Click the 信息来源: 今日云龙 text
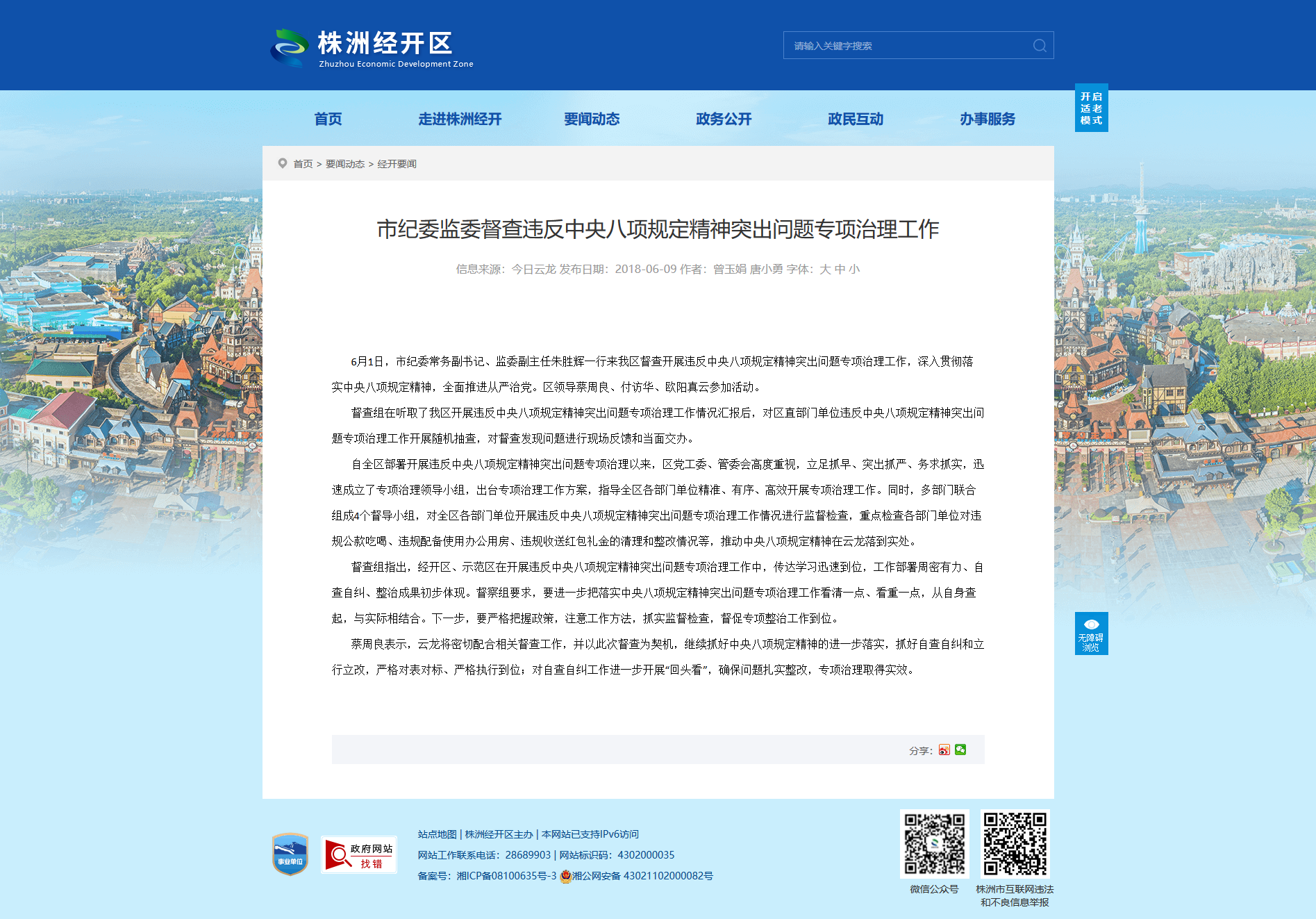 coord(506,269)
